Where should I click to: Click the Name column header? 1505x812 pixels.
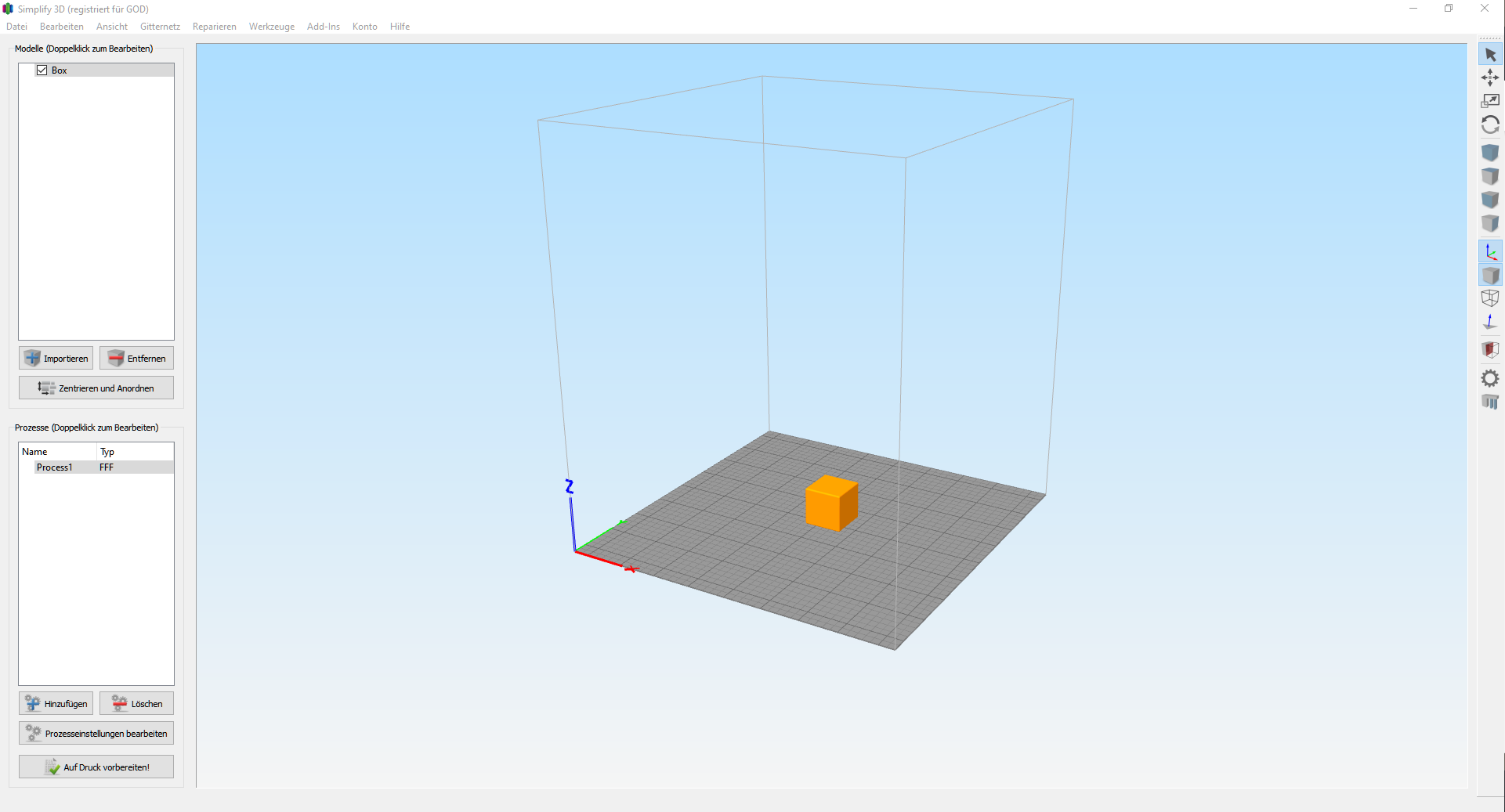pos(58,452)
